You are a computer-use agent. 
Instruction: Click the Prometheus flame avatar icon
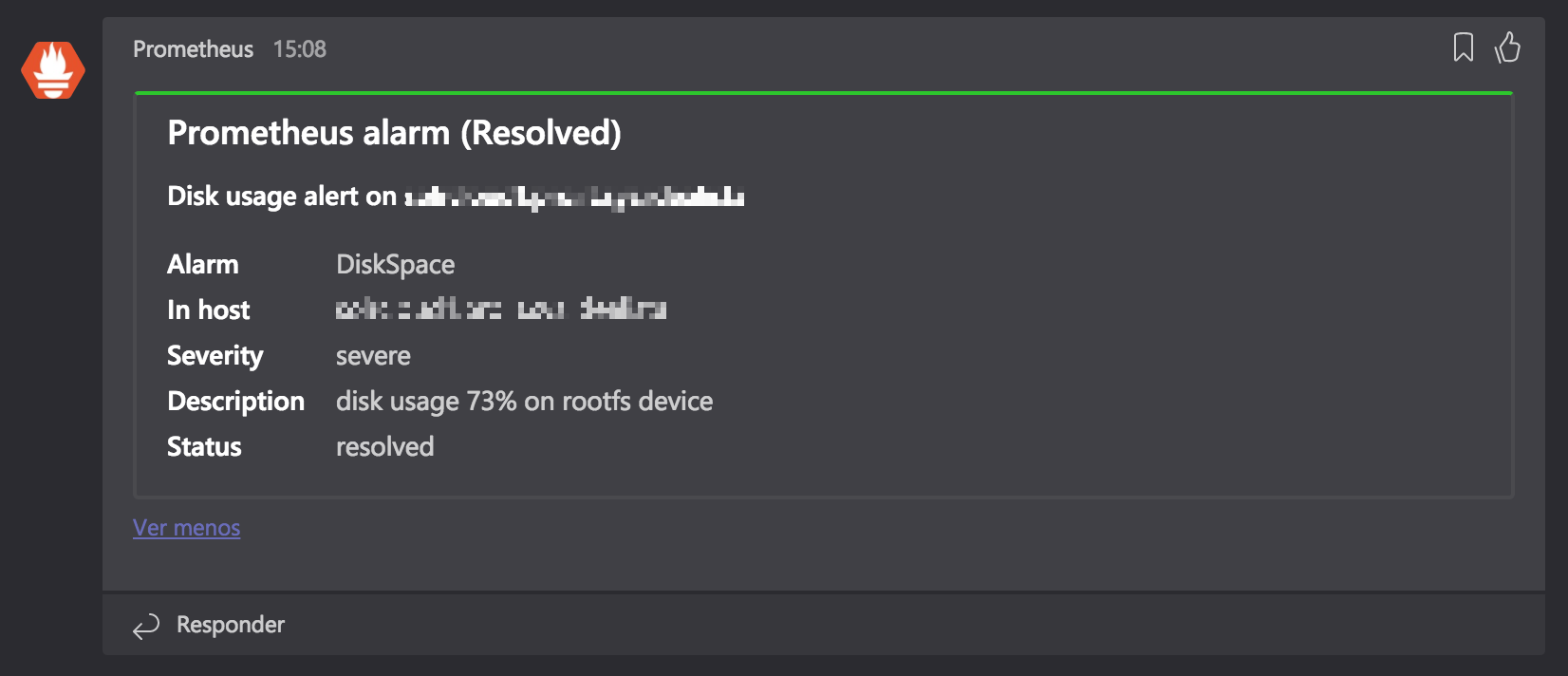pos(53,70)
